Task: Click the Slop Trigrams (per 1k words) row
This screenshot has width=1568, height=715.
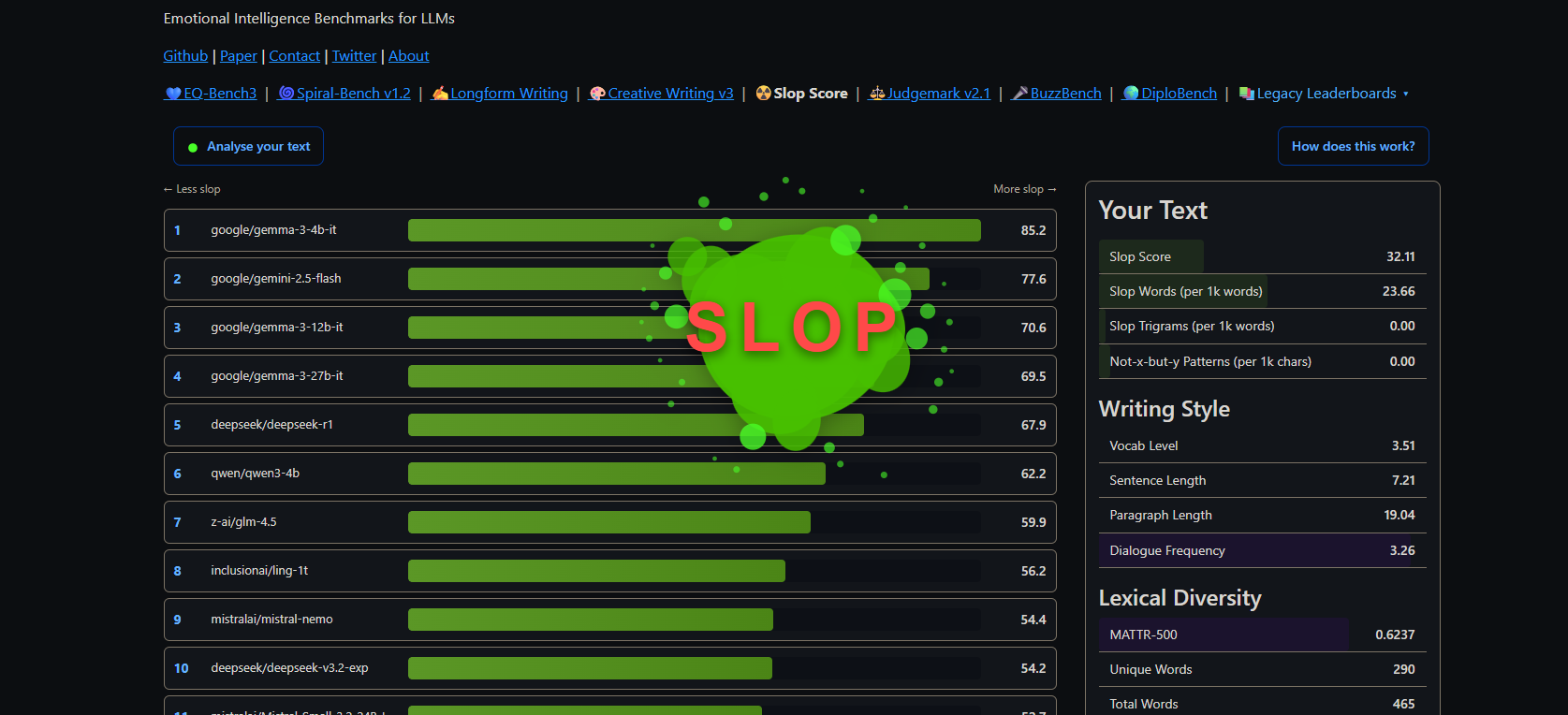Action: (1262, 326)
